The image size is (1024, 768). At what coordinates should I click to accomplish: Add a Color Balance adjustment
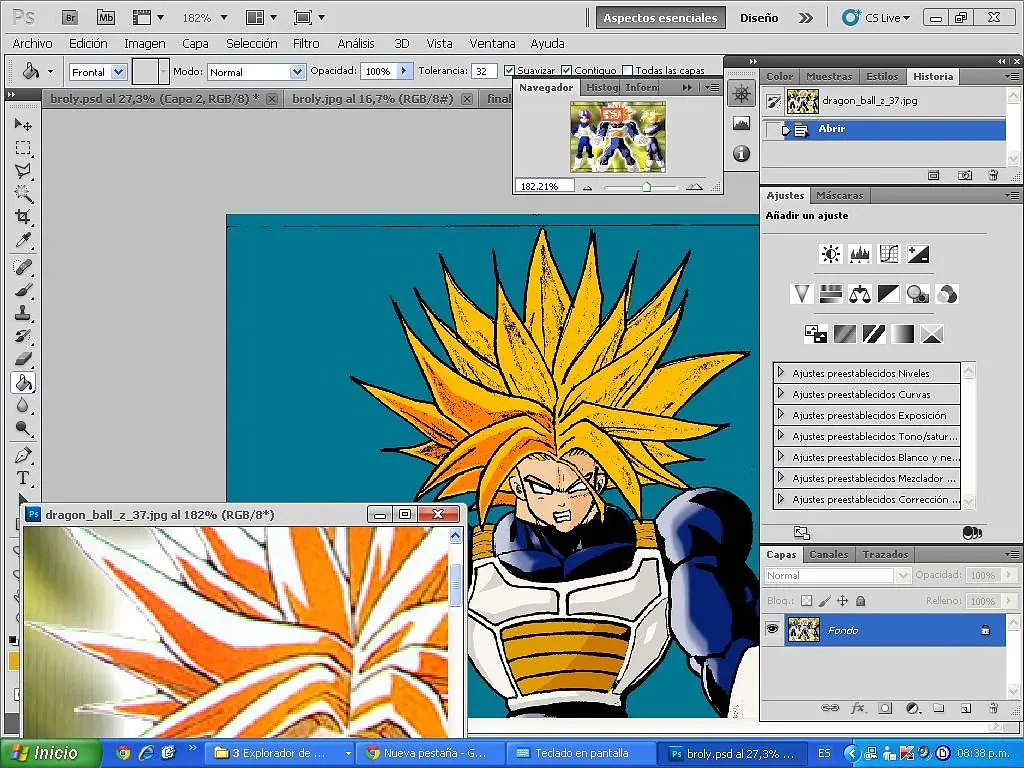click(x=859, y=295)
